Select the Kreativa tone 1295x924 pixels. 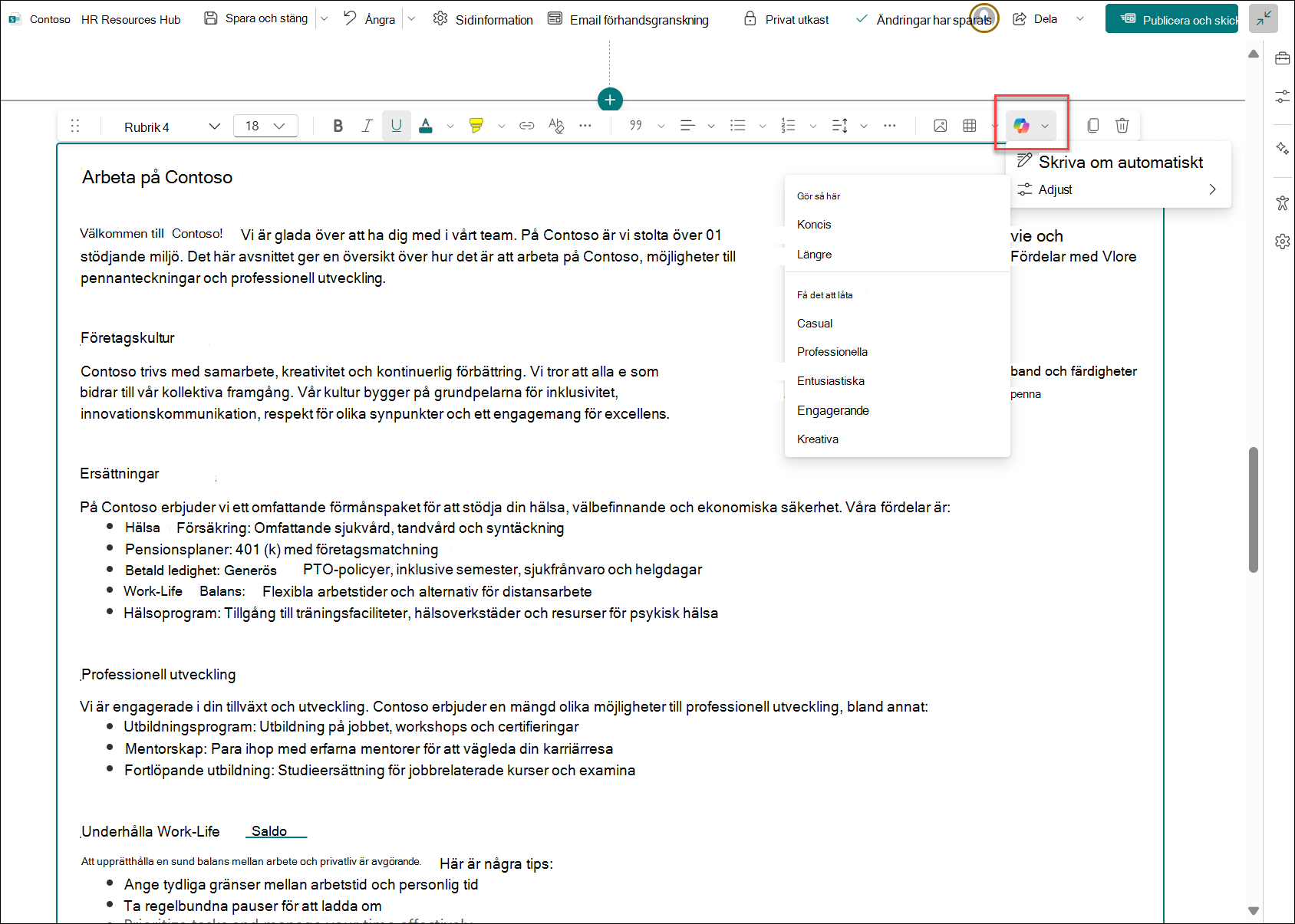[x=897, y=439]
